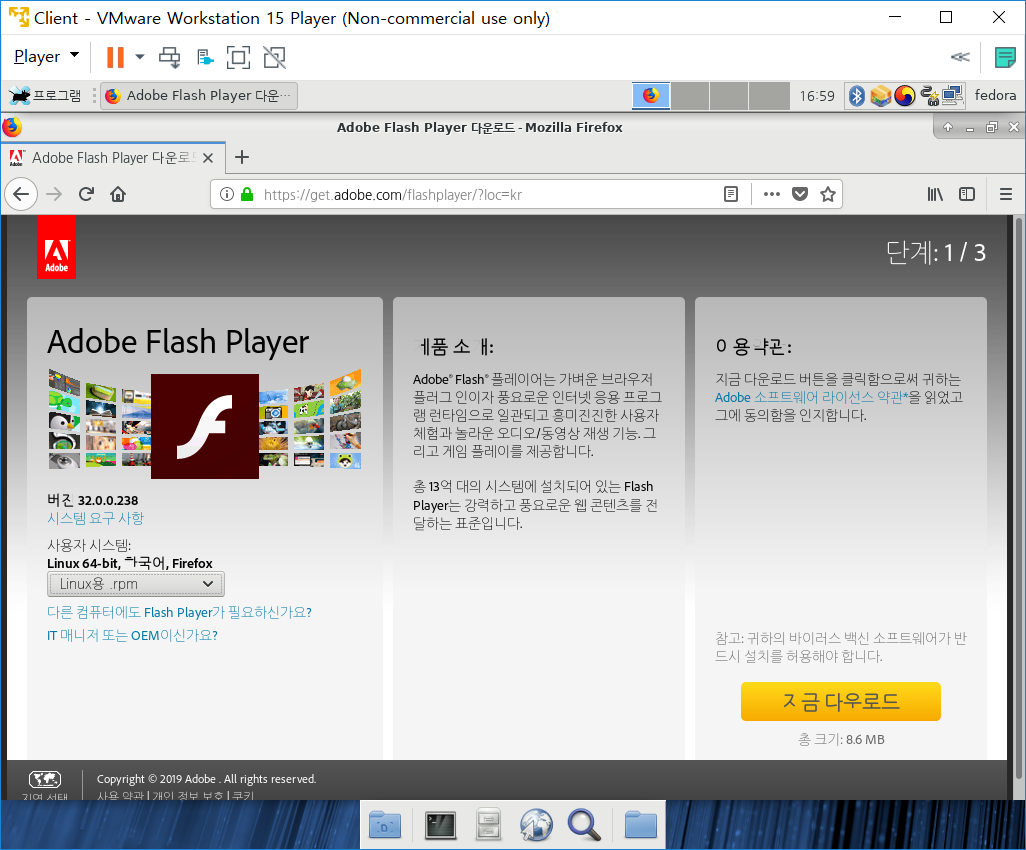
Task: Go back to the previous page
Action: [x=21, y=194]
